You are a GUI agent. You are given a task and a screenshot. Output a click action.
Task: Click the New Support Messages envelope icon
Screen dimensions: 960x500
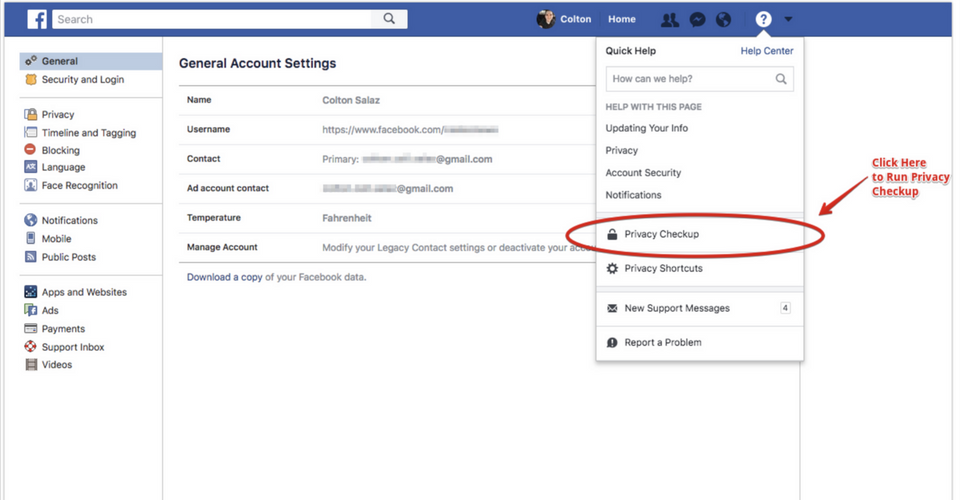612,308
